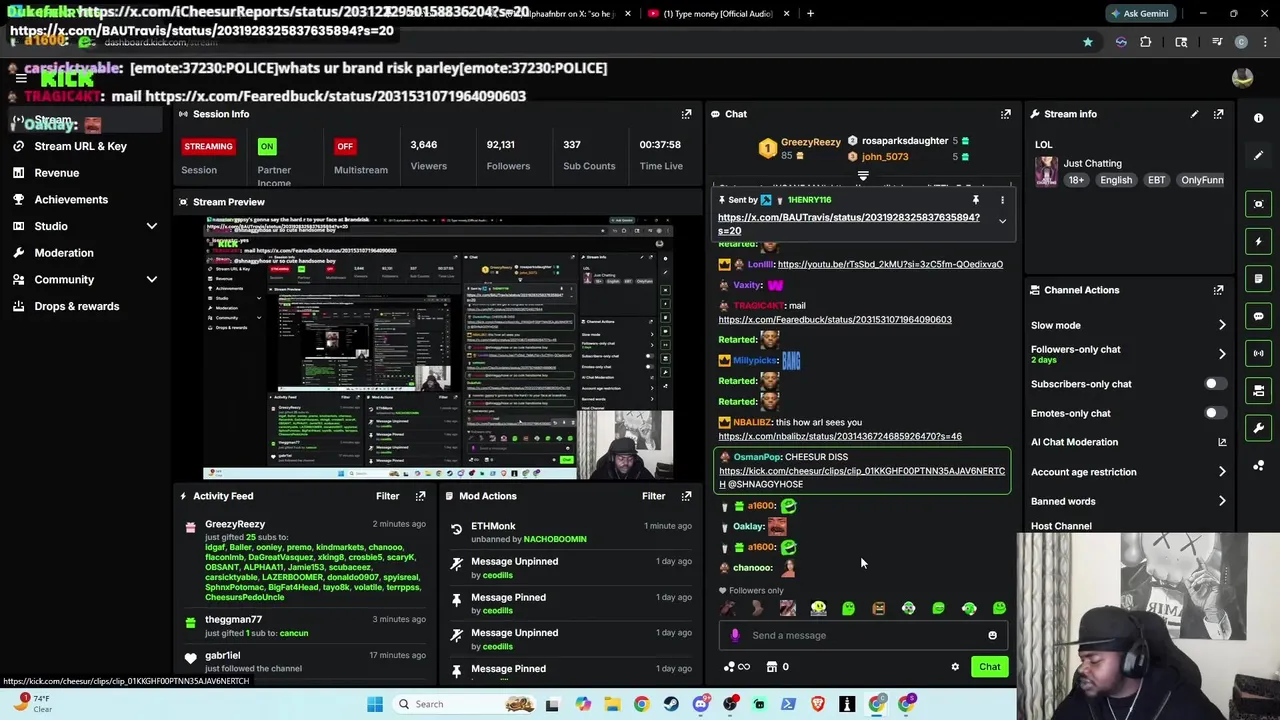Viewport: 1280px width, 720px height.
Task: Open pinned message options menu
Action: pyautogui.click(x=1002, y=200)
